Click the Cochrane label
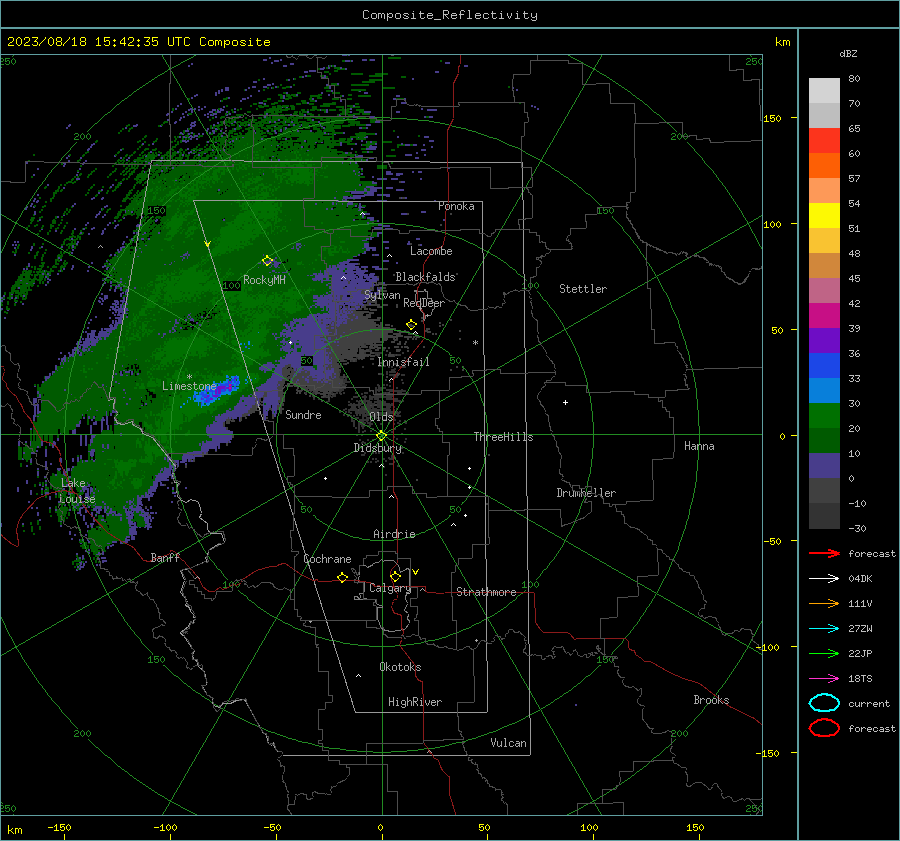Viewport: 900px width, 841px height. pos(327,559)
